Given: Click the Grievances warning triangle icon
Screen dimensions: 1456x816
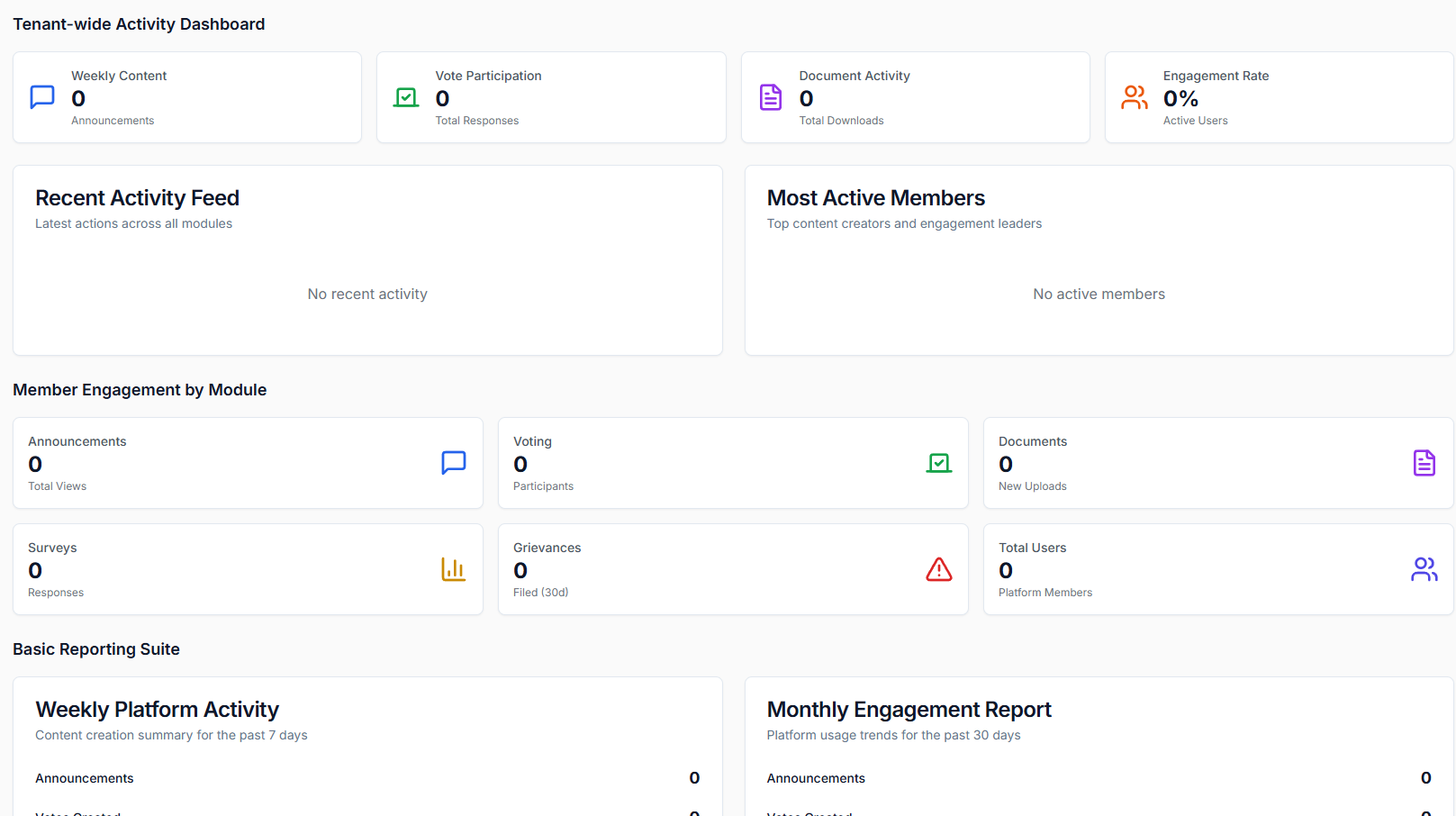Looking at the screenshot, I should (x=938, y=569).
